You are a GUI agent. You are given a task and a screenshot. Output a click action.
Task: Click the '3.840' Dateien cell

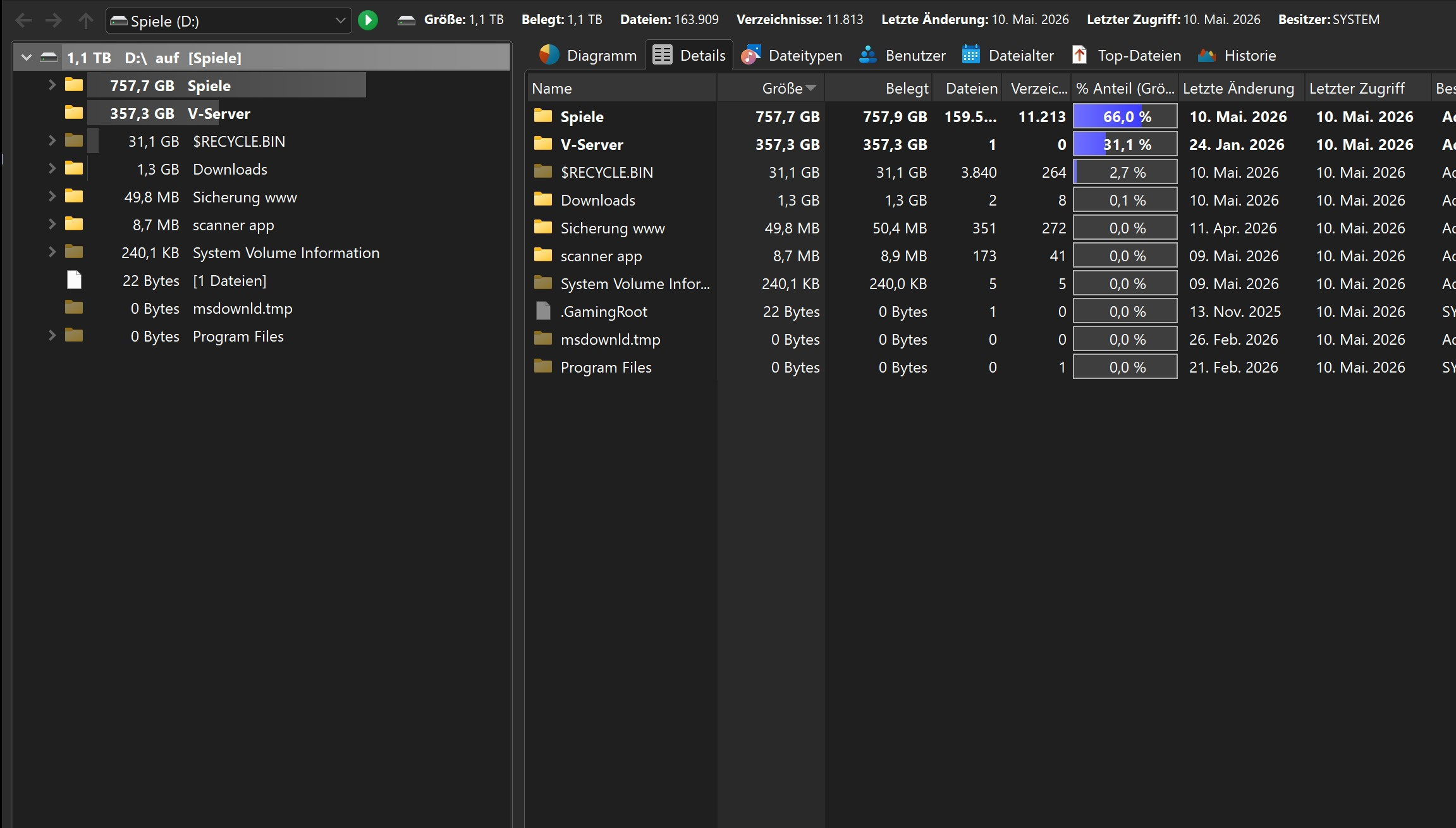click(x=979, y=173)
